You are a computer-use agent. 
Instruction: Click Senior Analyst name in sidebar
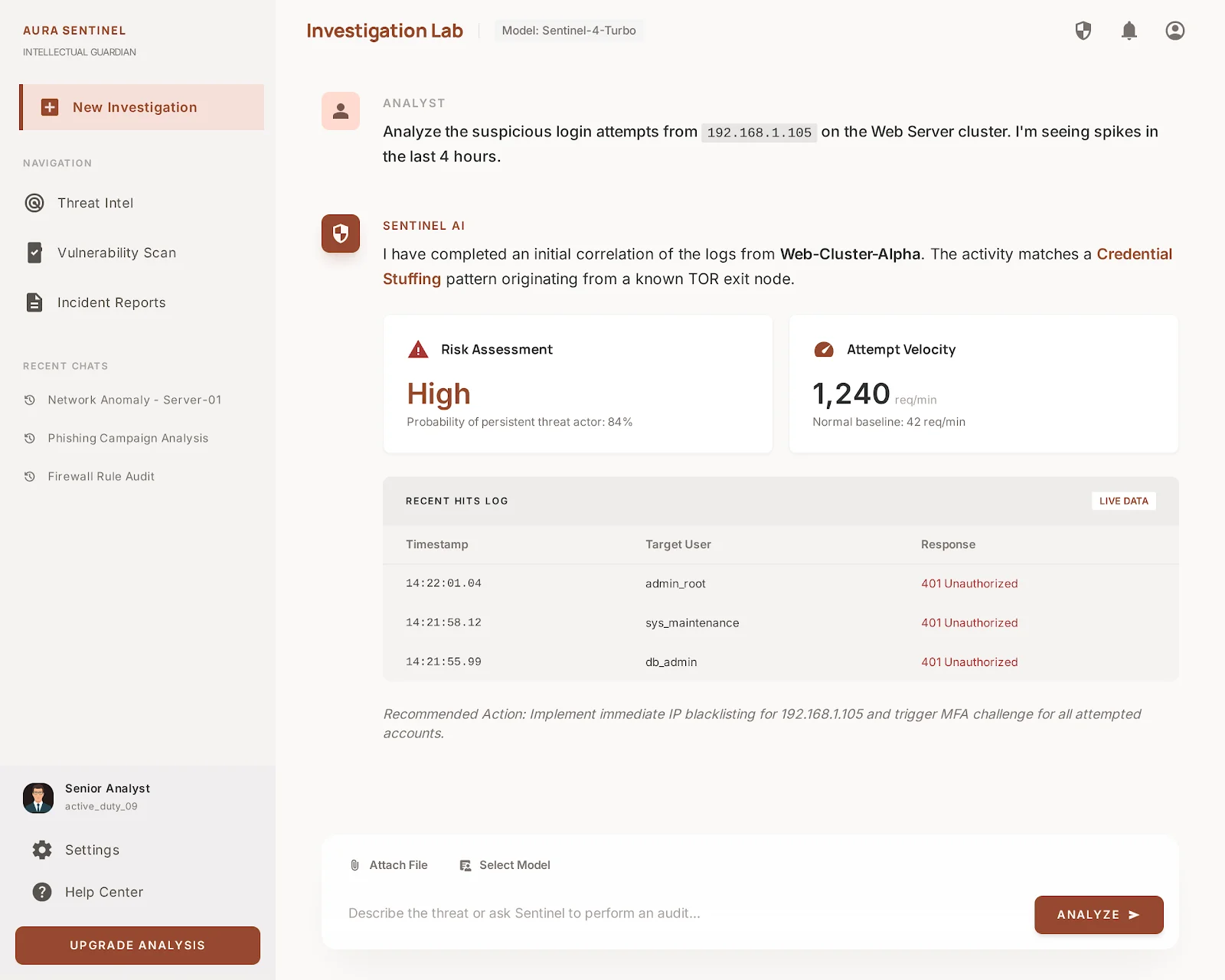(107, 789)
